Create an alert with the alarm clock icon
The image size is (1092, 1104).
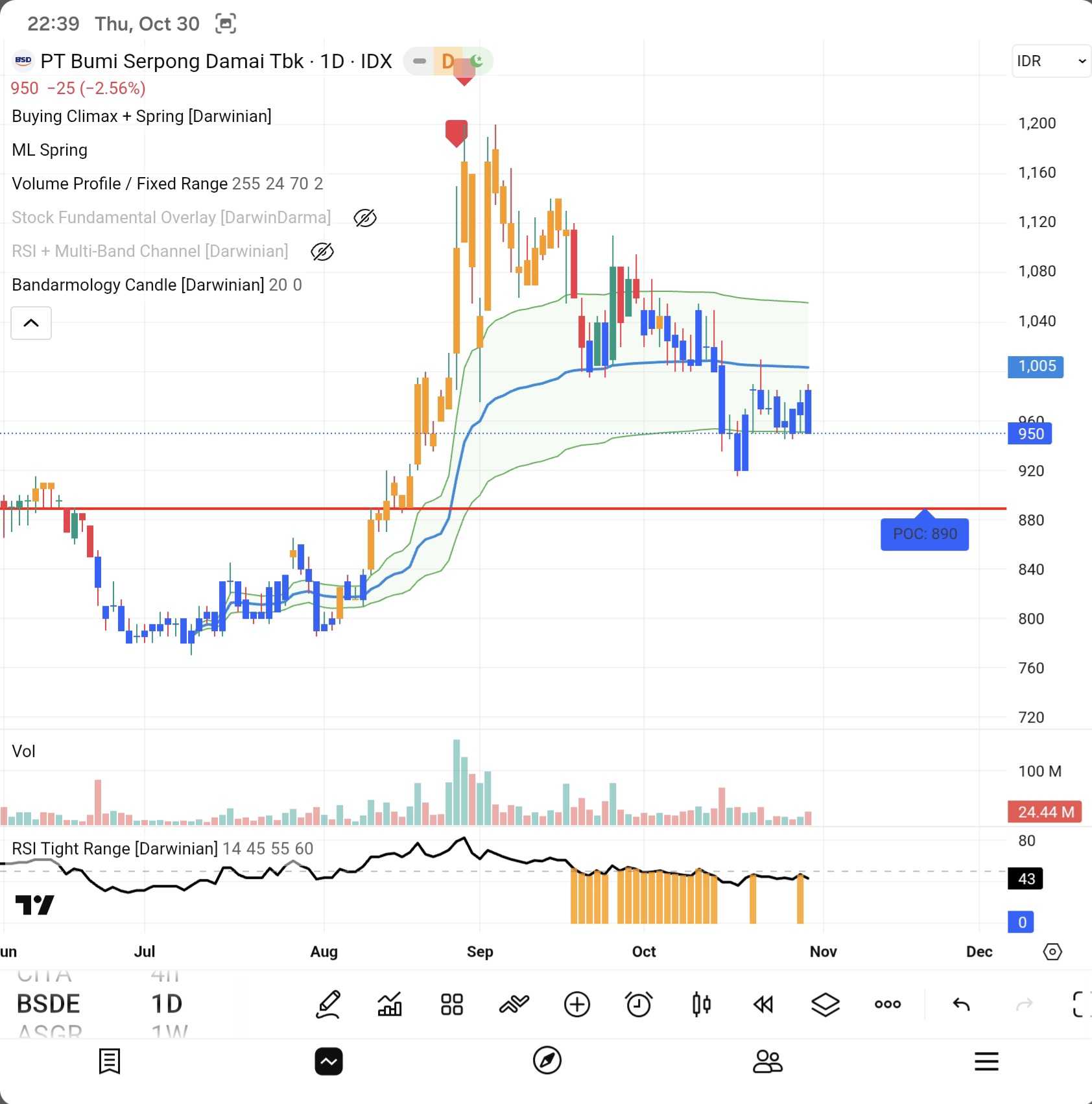639,1004
